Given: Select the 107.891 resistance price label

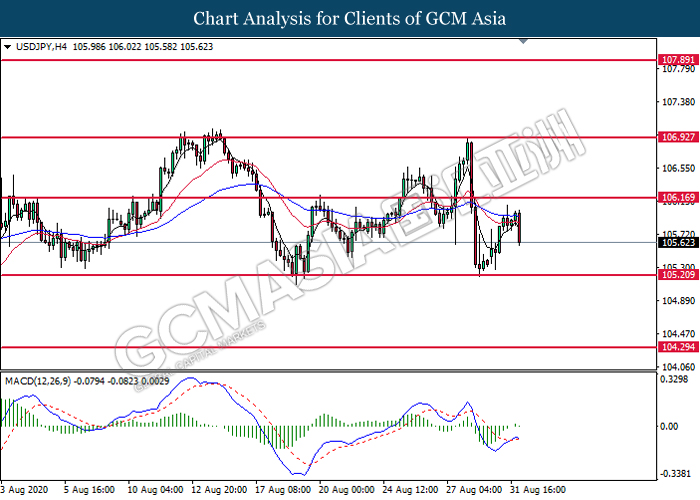Looking at the screenshot, I should pyautogui.click(x=678, y=60).
